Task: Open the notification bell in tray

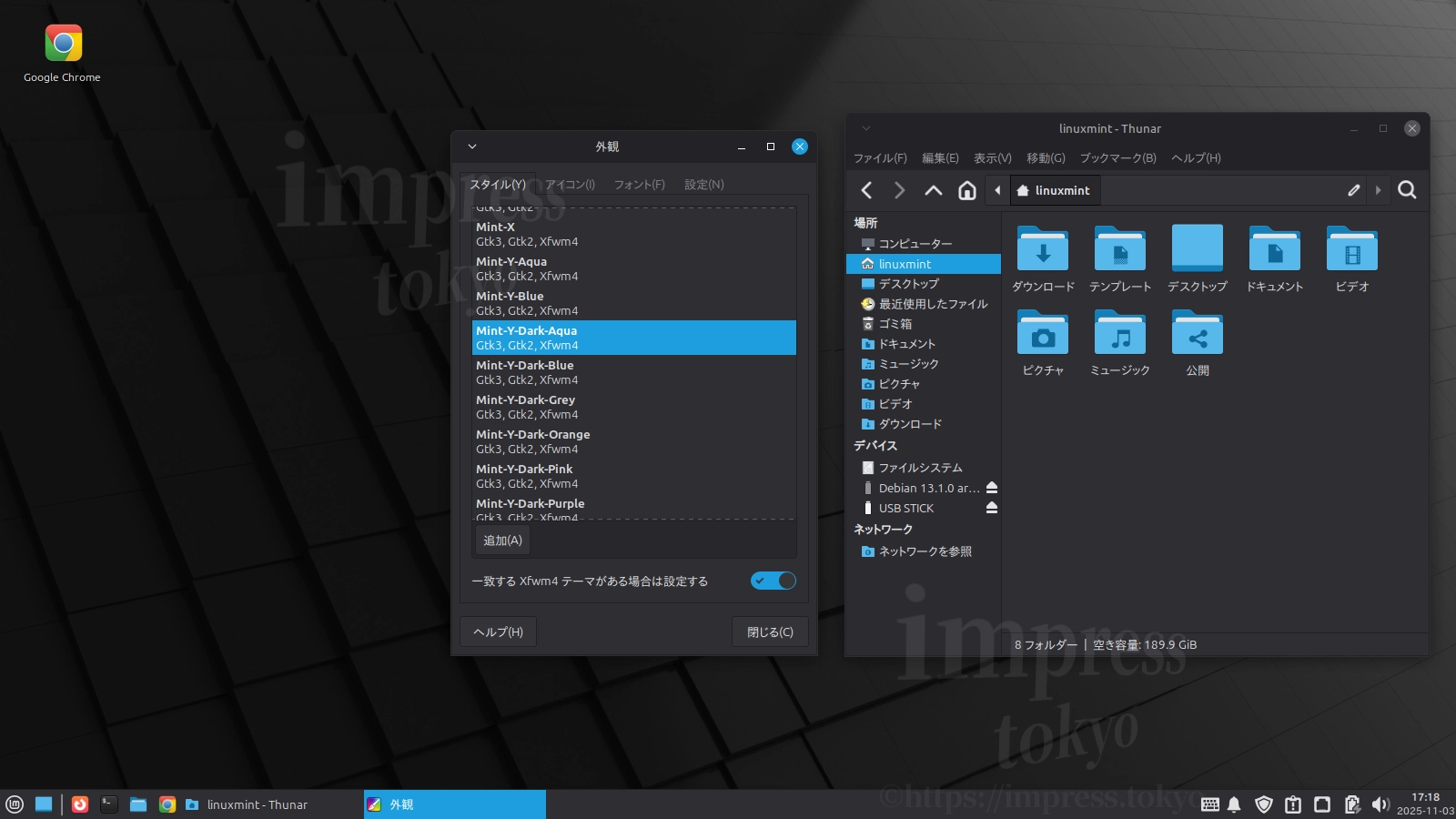Action: click(x=1234, y=804)
